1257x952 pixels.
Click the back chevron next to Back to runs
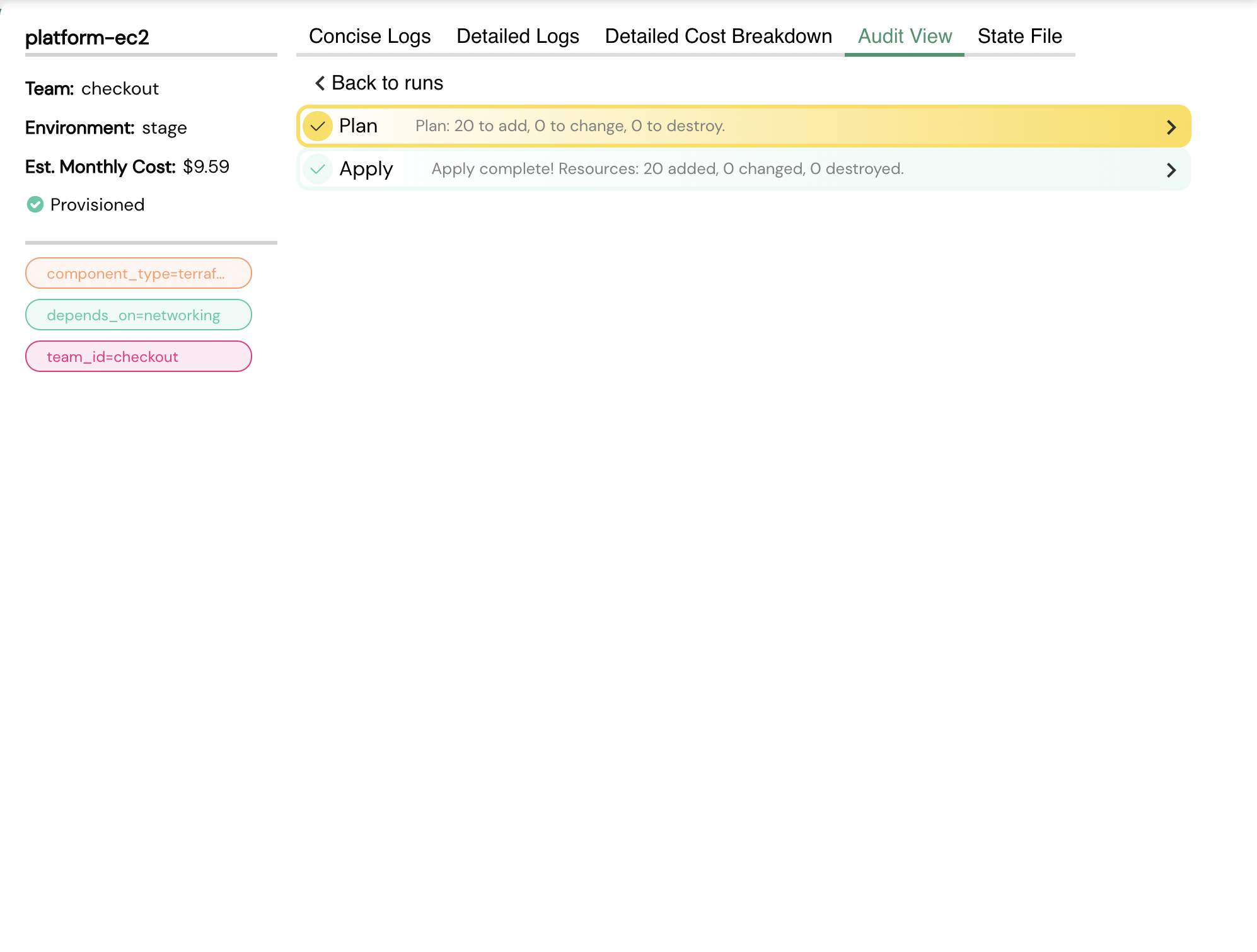tap(320, 83)
